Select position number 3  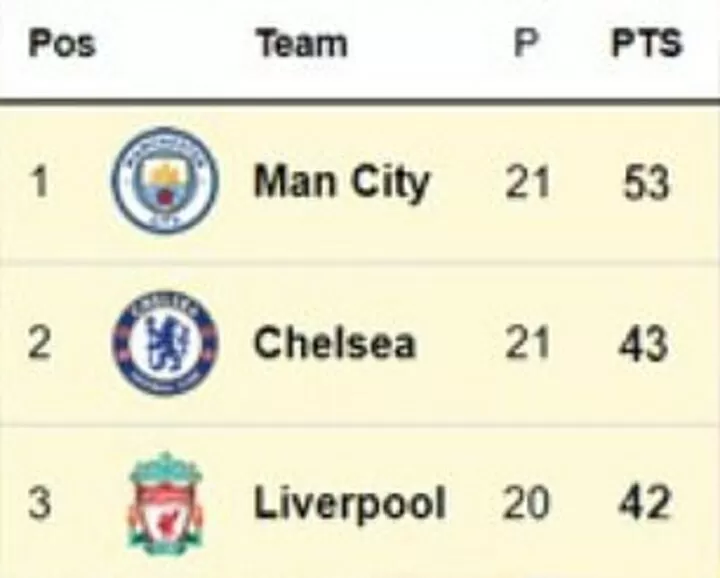click(39, 503)
